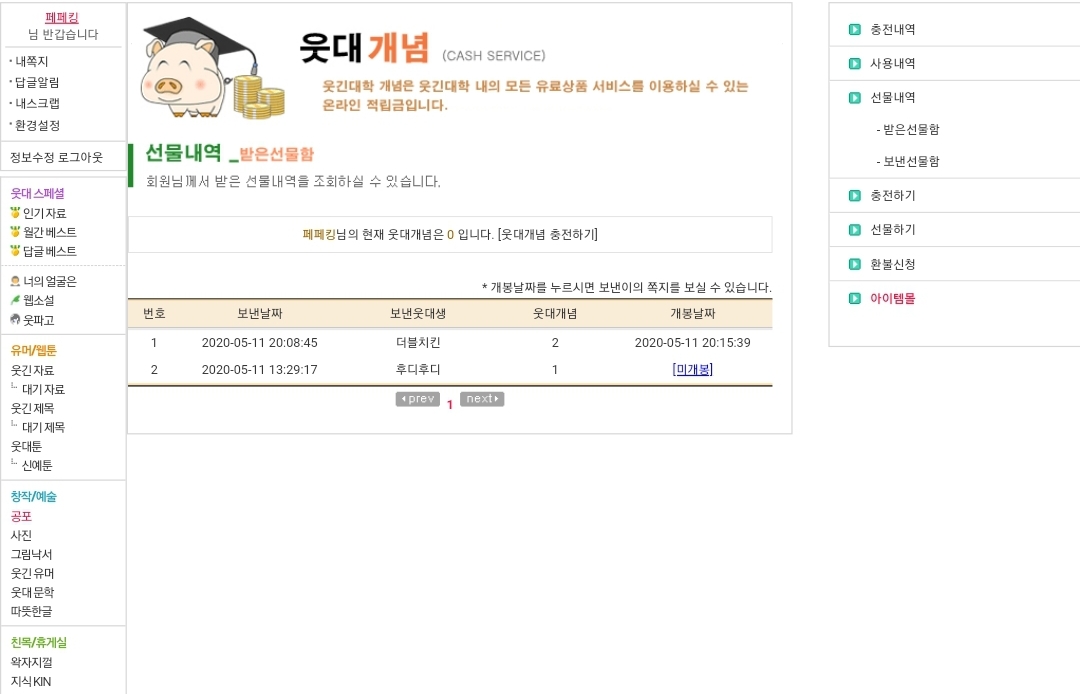Click the green arrow icon beside 환불신청
This screenshot has height=694, width=1080.
(x=855, y=264)
